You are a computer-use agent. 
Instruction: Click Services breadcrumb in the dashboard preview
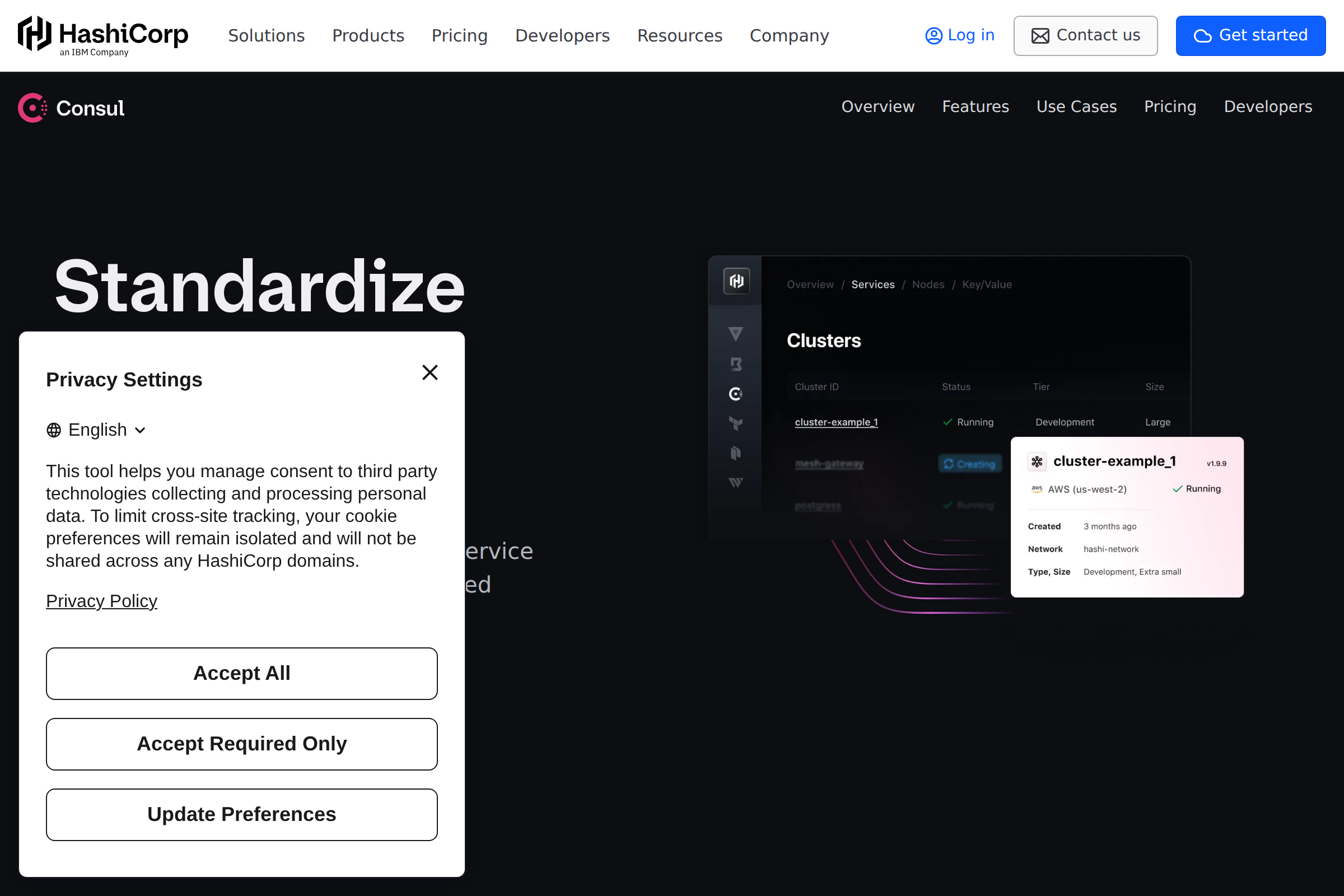tap(872, 284)
